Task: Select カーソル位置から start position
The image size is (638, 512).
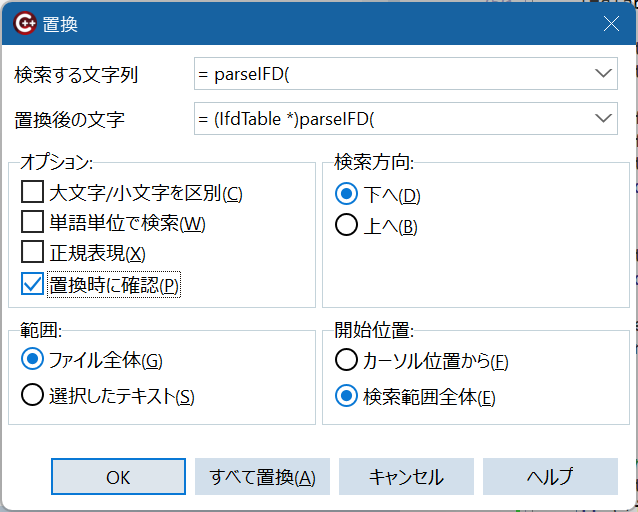Action: click(347, 359)
